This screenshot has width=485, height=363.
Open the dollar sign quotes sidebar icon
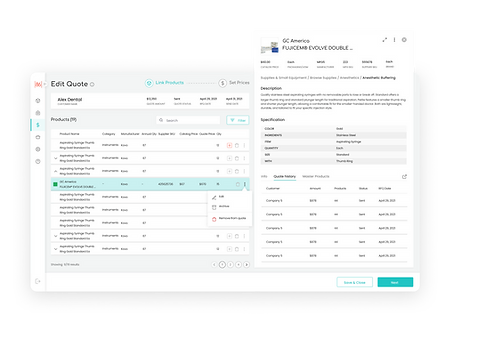38,125
